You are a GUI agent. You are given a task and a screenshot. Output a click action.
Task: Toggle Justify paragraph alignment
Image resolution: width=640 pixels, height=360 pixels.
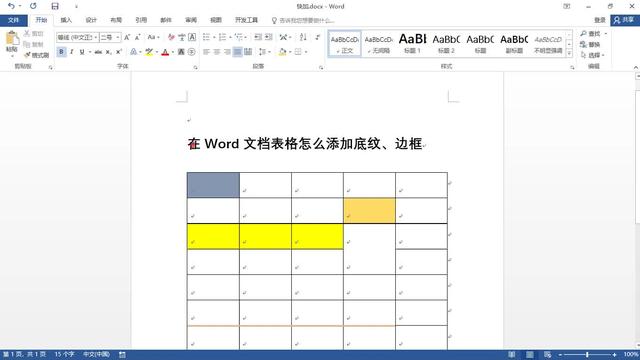click(x=238, y=52)
